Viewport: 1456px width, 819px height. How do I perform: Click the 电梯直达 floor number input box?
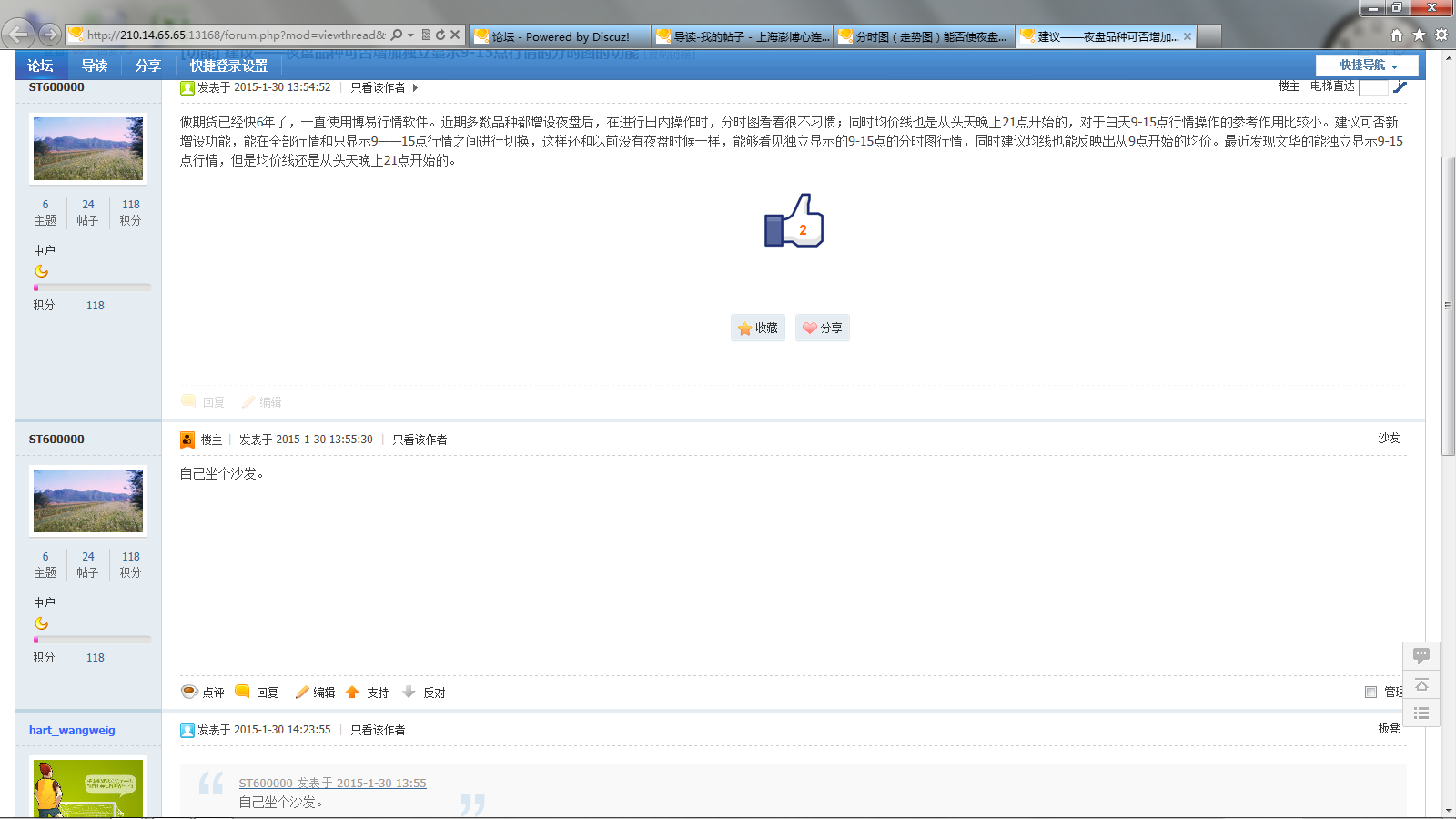click(x=1372, y=86)
